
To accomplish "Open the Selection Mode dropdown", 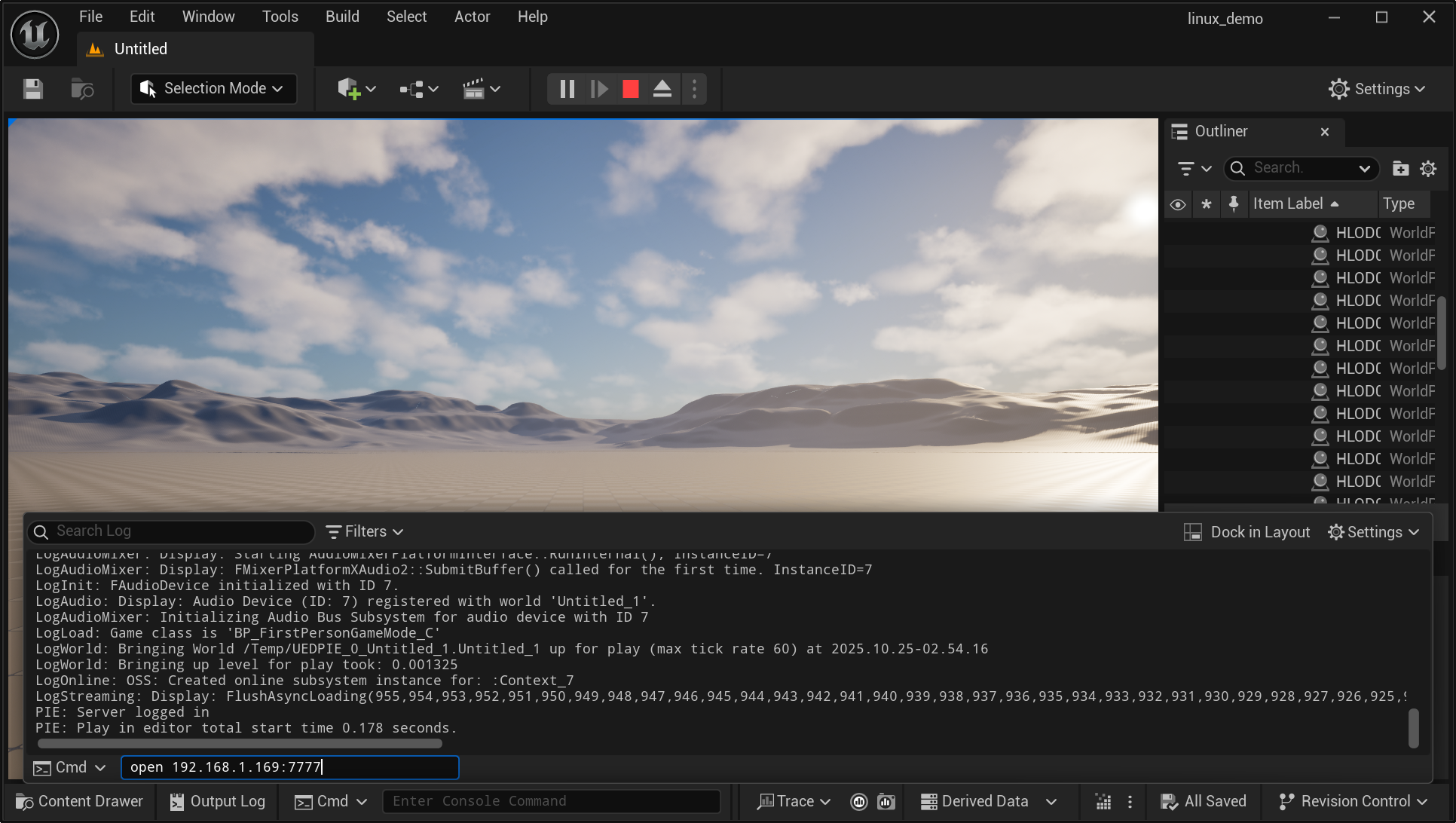I will click(x=214, y=89).
